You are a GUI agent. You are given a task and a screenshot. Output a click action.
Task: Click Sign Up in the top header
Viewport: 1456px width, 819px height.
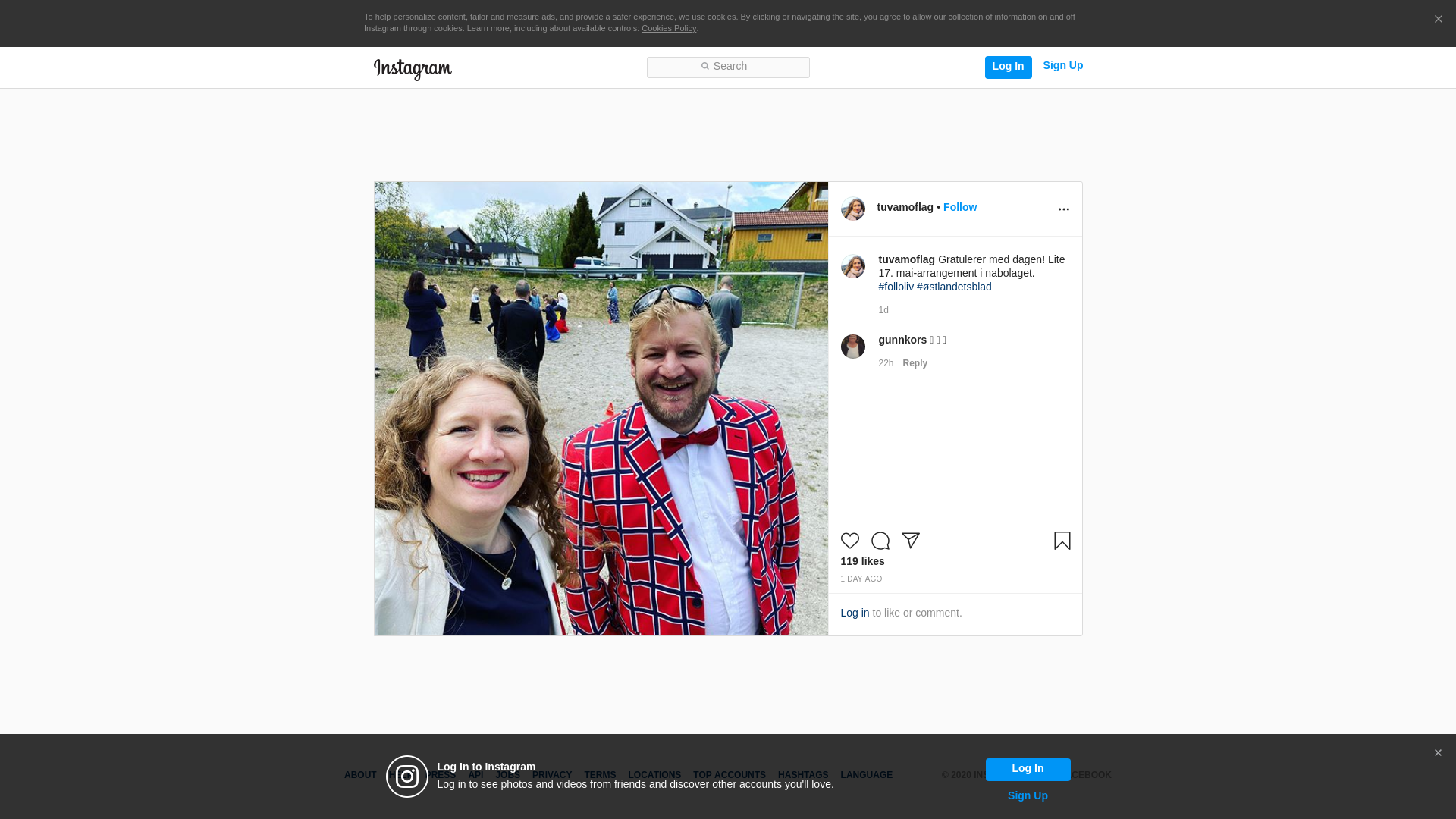coord(1062,65)
